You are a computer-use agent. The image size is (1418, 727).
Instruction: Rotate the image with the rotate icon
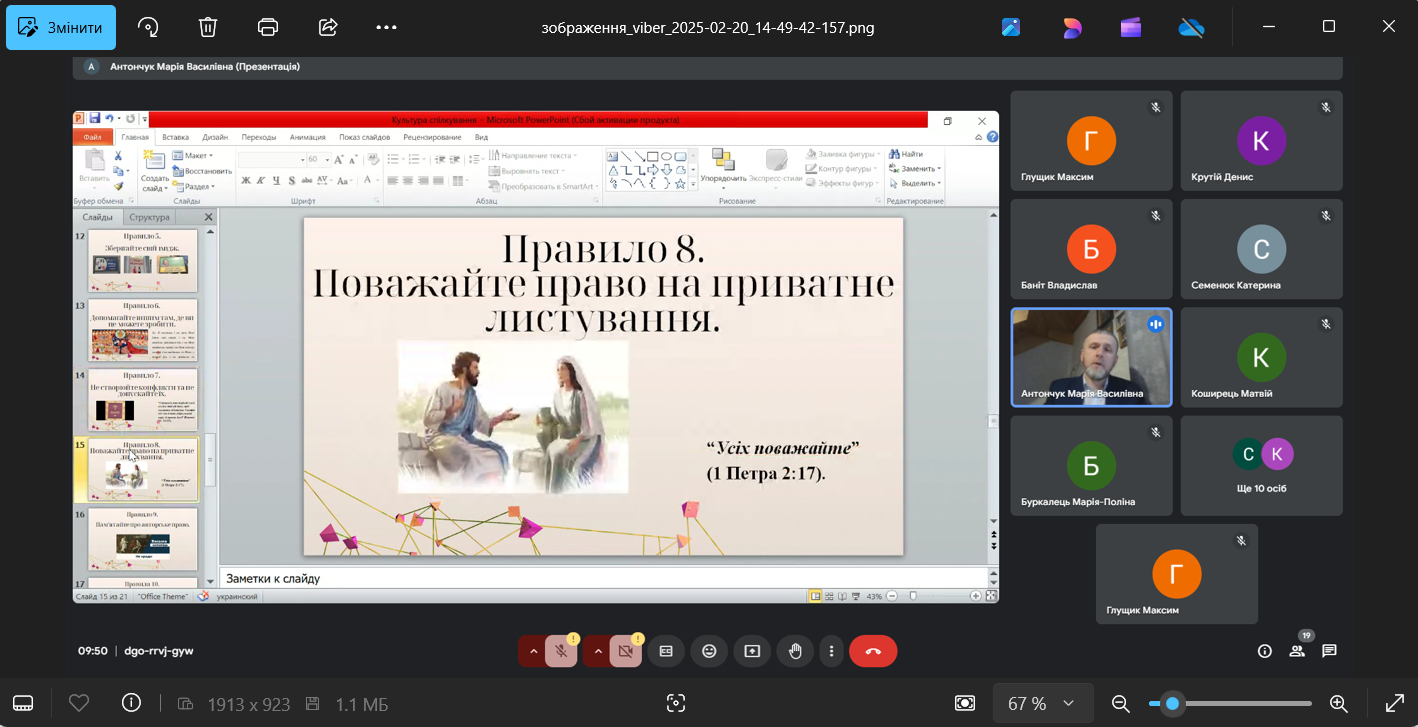point(148,27)
